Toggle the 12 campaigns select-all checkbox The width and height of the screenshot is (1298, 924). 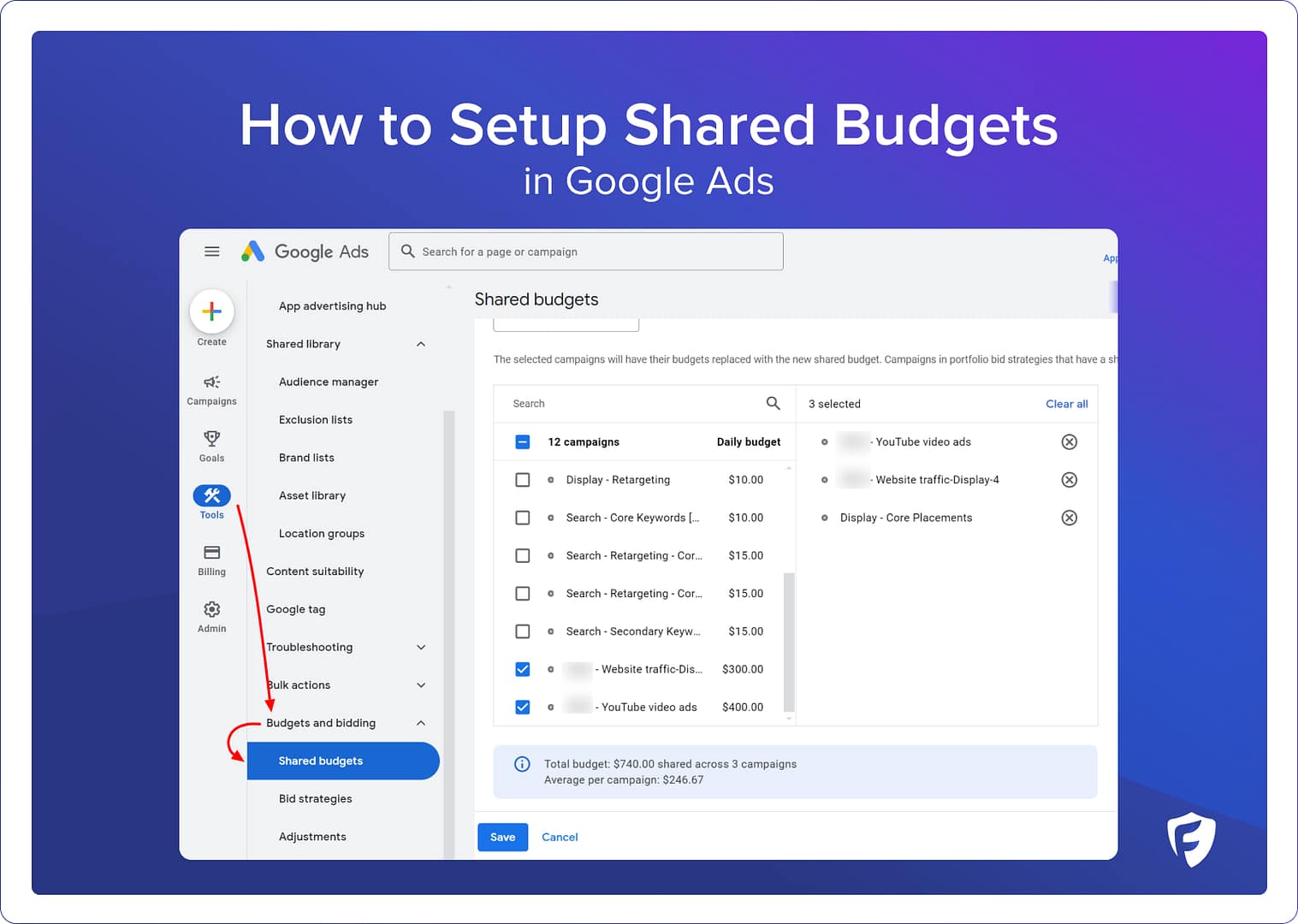[x=523, y=442]
